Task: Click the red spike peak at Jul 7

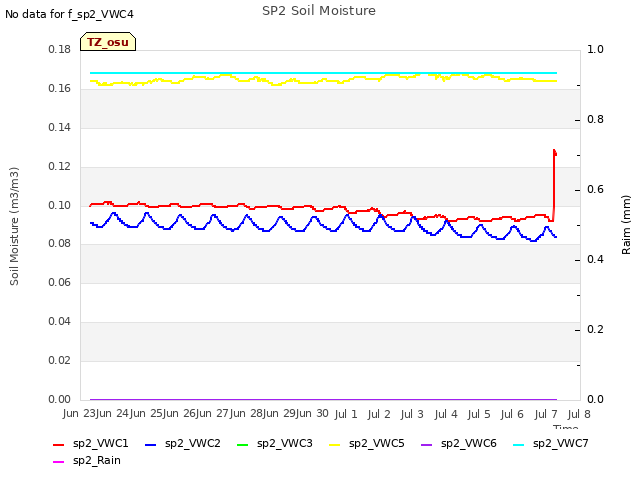Action: click(554, 151)
